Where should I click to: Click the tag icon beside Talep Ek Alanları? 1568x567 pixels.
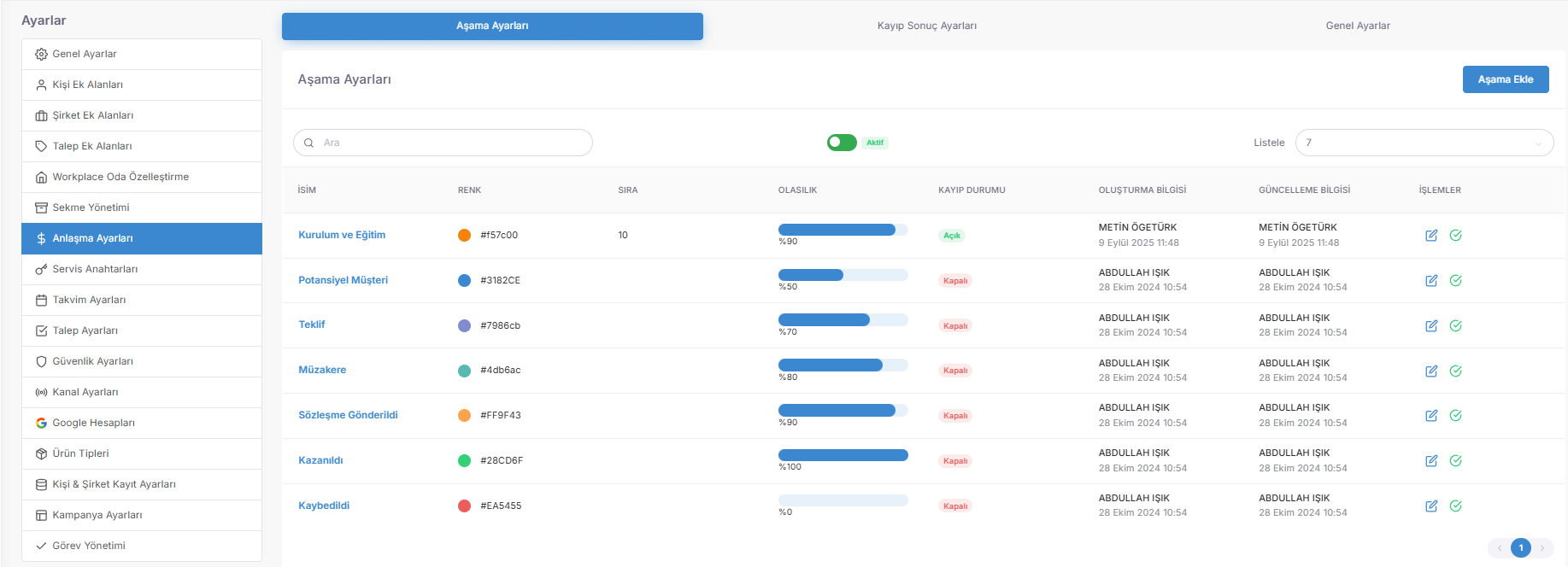click(41, 146)
